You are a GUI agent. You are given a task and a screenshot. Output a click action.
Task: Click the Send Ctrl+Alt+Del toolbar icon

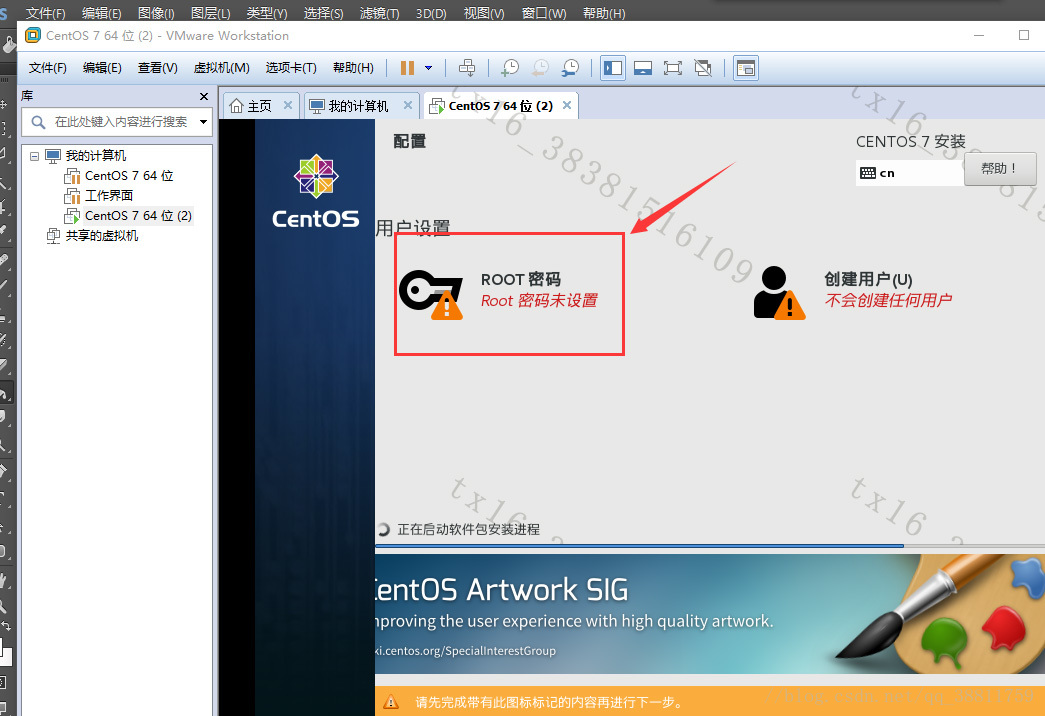467,68
